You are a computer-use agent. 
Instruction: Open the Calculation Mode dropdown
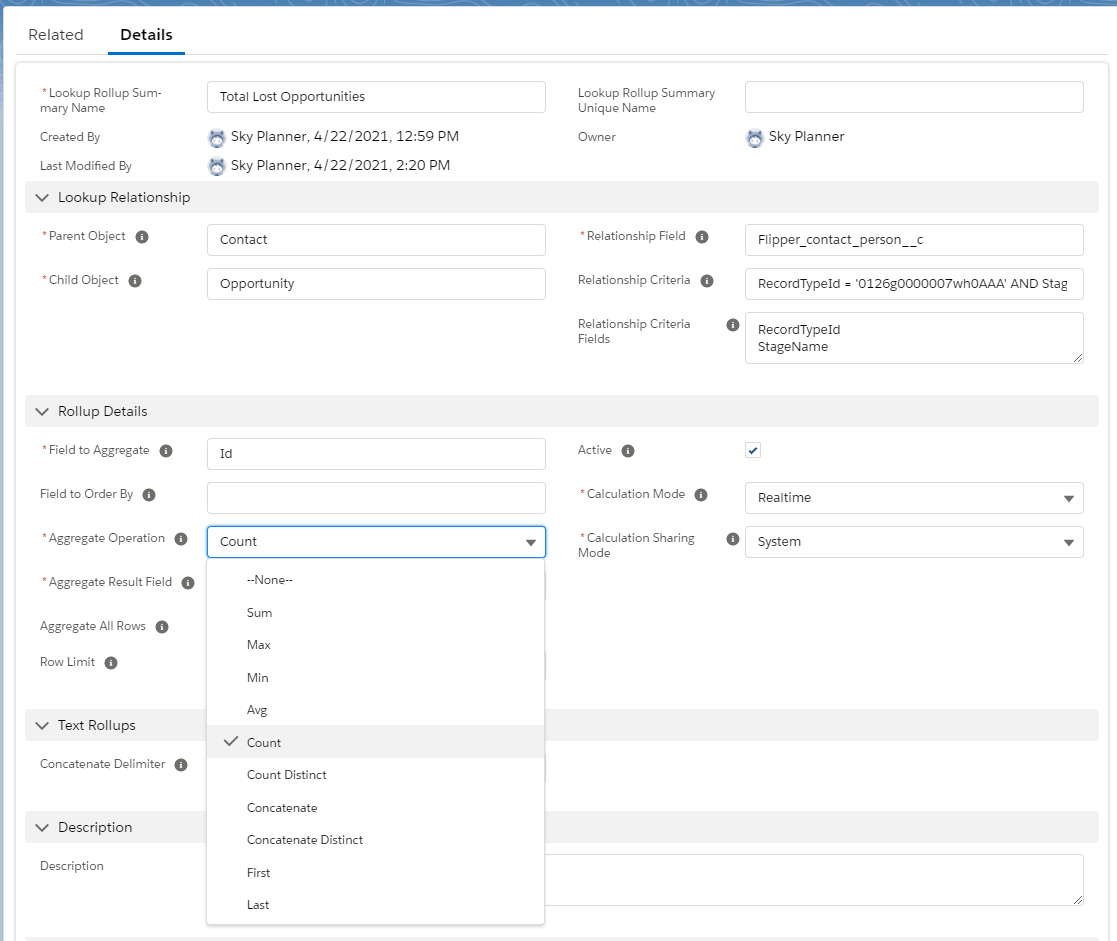(914, 498)
